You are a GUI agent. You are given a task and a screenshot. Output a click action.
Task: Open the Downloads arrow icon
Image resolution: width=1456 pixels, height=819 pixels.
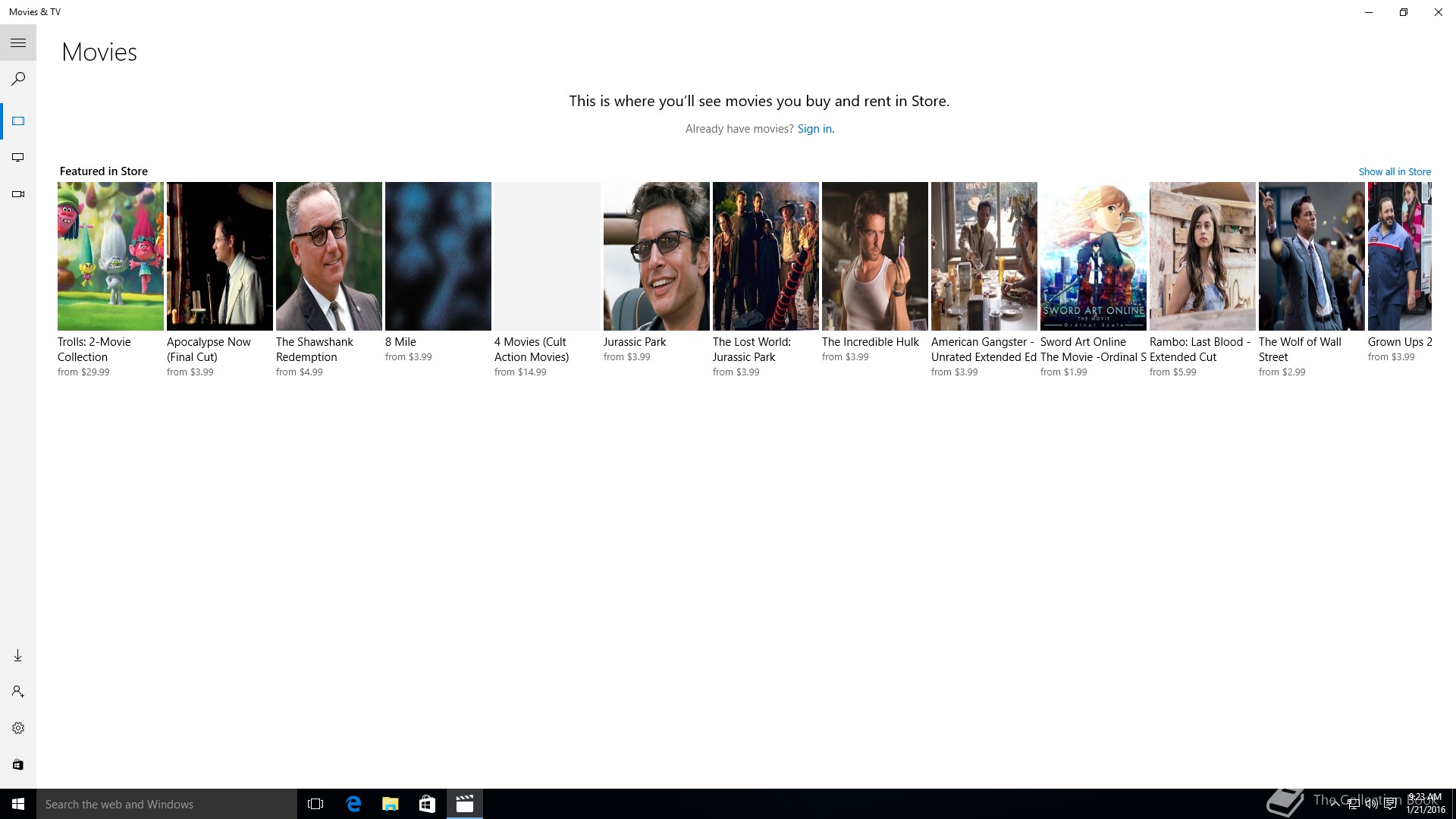18,655
